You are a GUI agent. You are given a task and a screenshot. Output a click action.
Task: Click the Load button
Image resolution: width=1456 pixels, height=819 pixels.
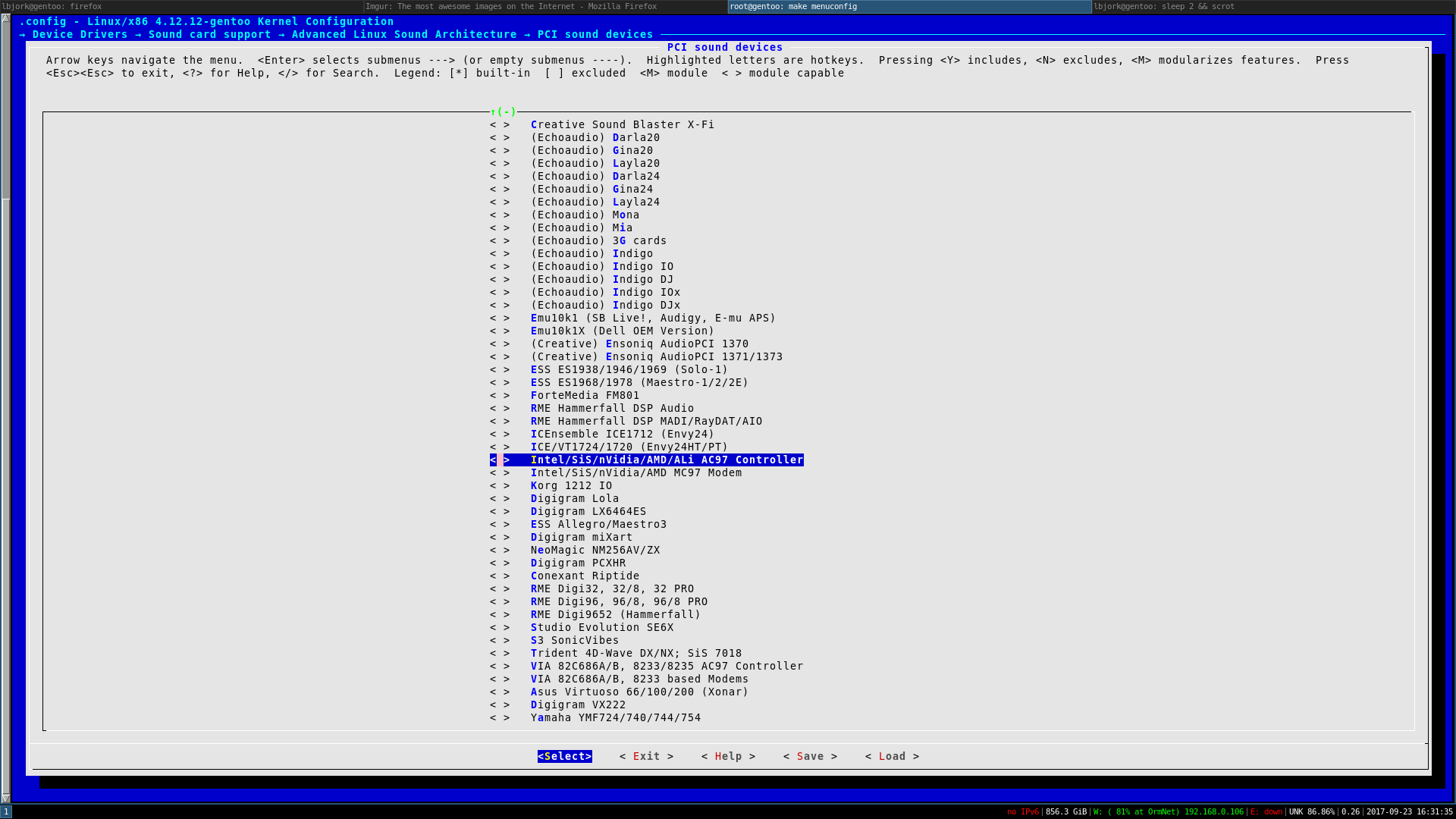pos(892,756)
